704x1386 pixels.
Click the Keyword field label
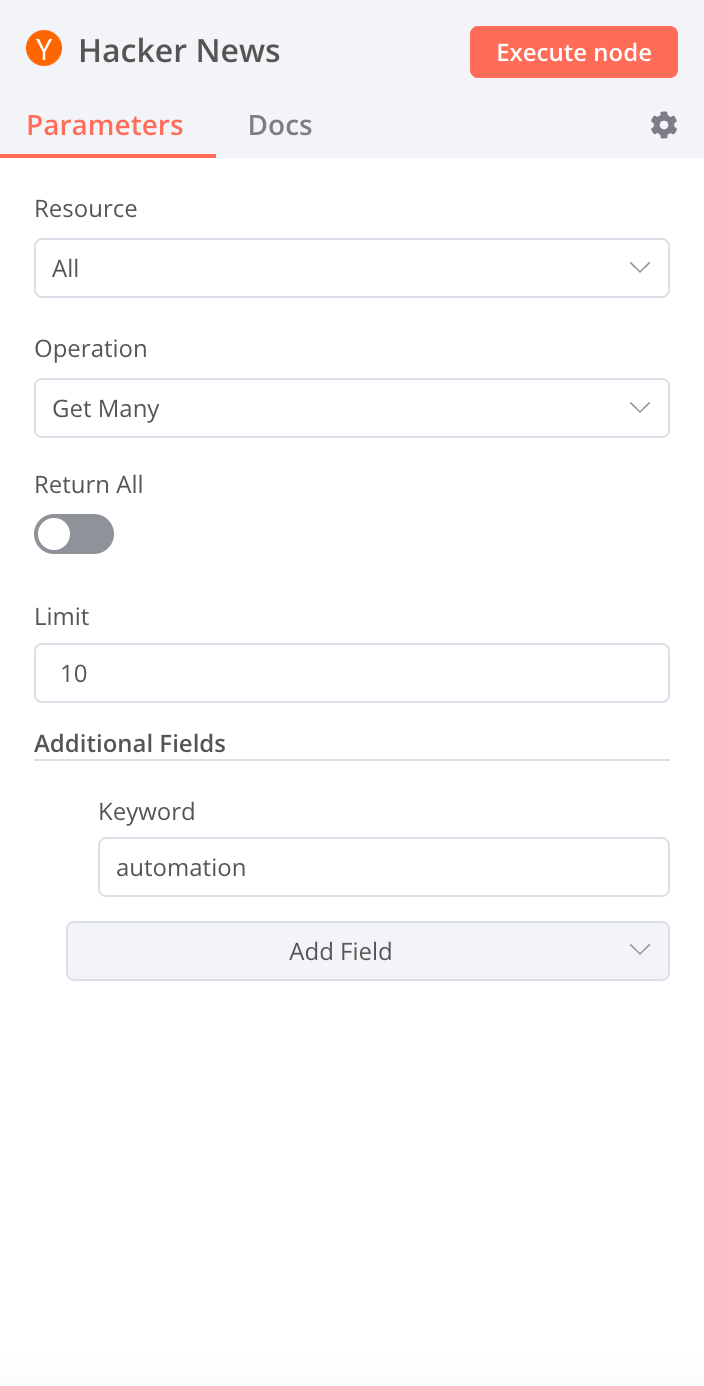147,811
